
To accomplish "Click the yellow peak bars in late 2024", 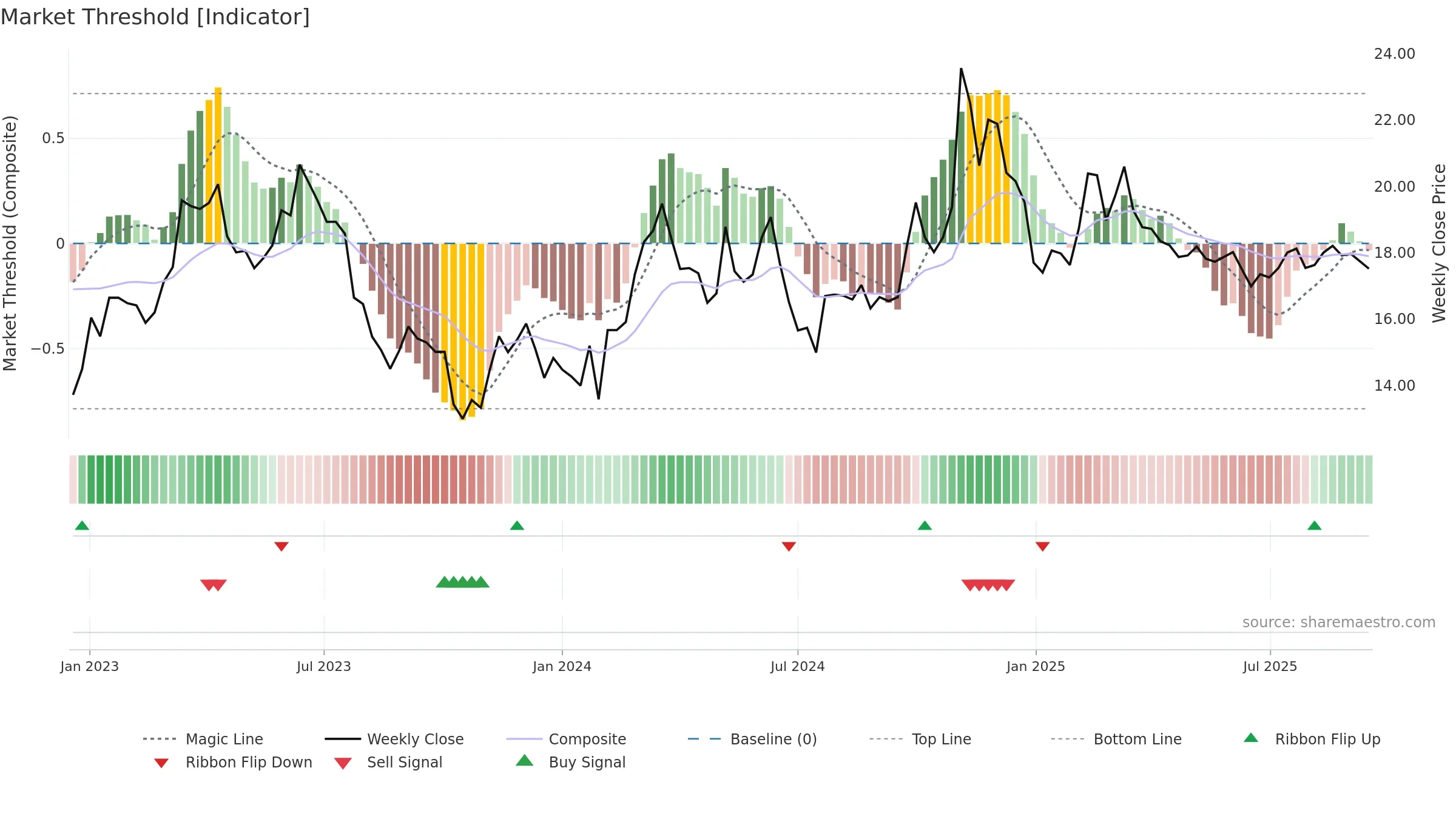I will [988, 167].
